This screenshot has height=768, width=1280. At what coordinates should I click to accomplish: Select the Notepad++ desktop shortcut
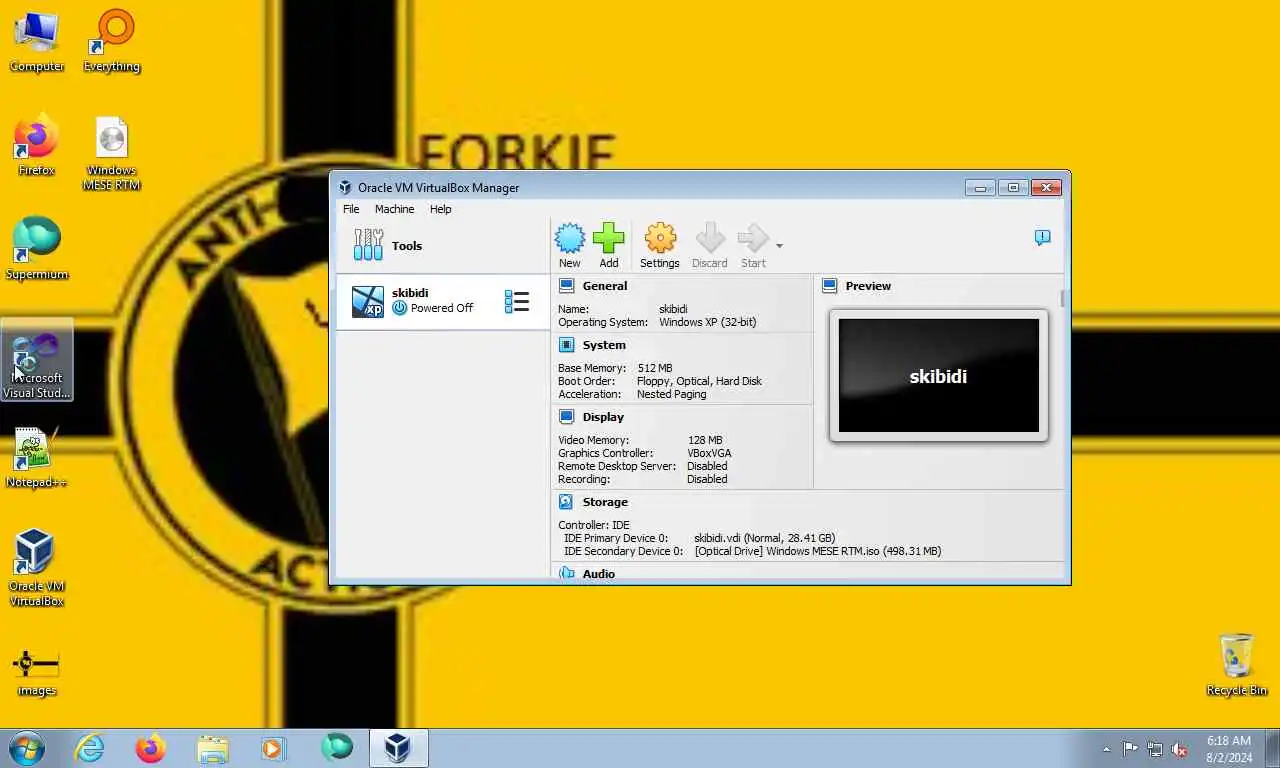pyautogui.click(x=37, y=458)
